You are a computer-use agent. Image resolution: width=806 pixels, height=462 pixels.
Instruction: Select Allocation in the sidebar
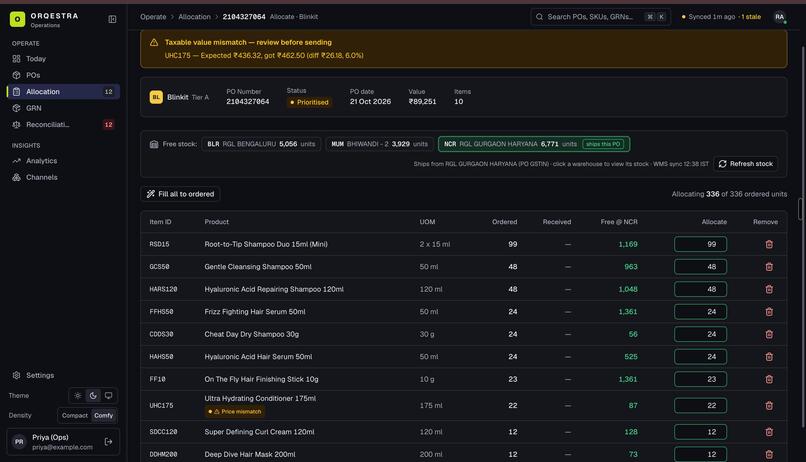point(63,91)
